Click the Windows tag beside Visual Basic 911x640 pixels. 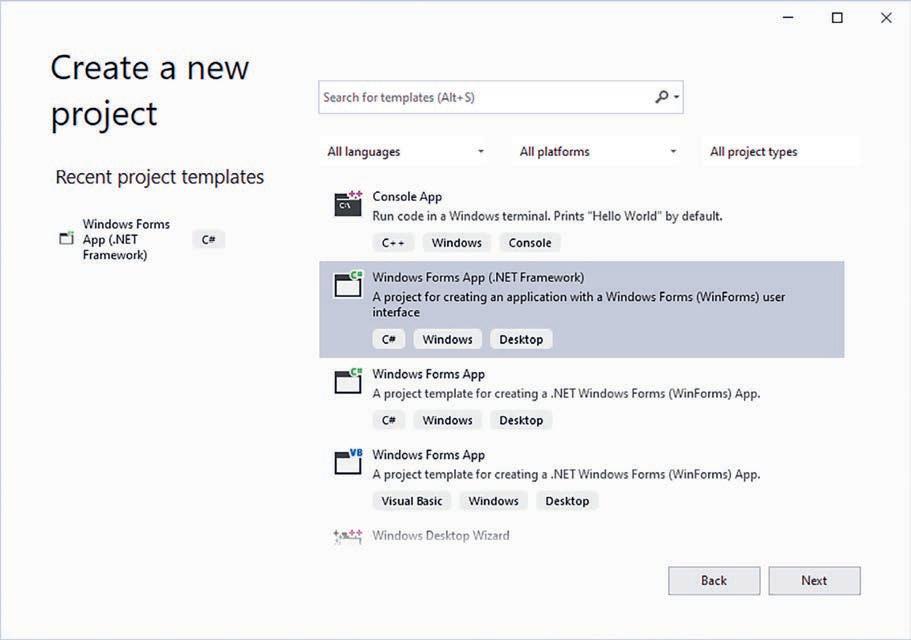pos(493,501)
